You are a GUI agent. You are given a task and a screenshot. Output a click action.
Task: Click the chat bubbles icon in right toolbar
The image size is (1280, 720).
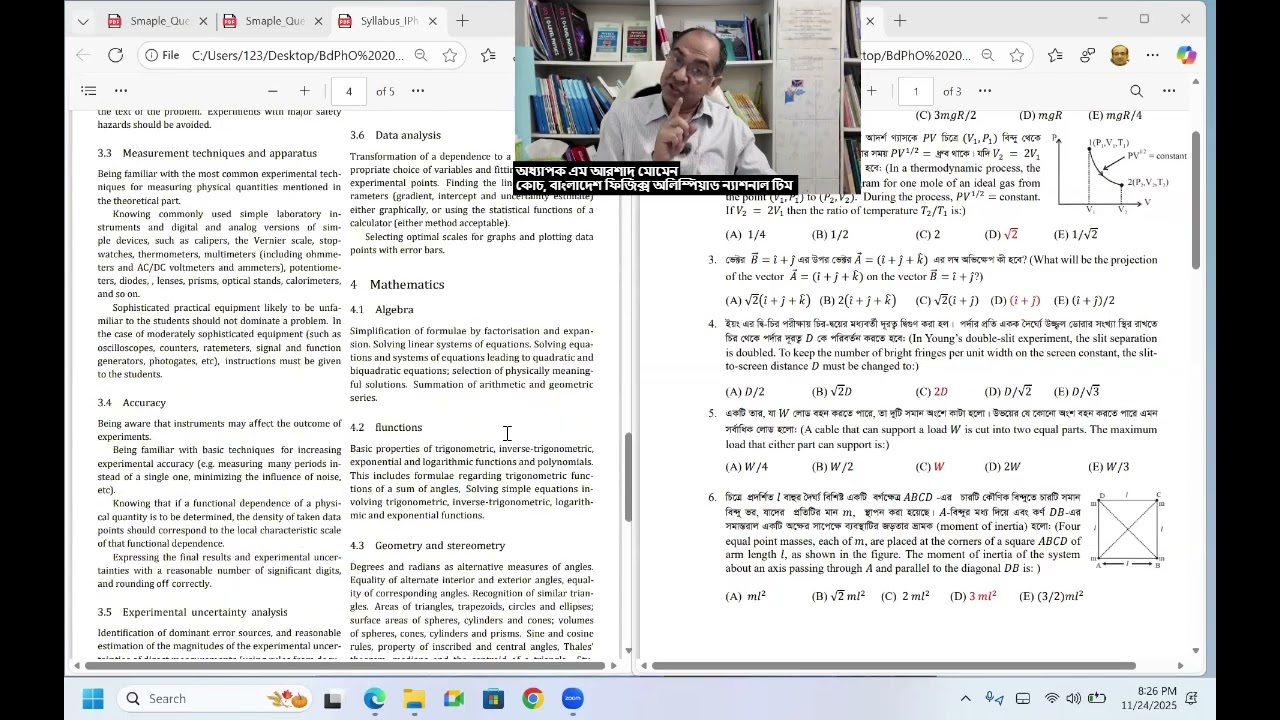coord(1088,55)
